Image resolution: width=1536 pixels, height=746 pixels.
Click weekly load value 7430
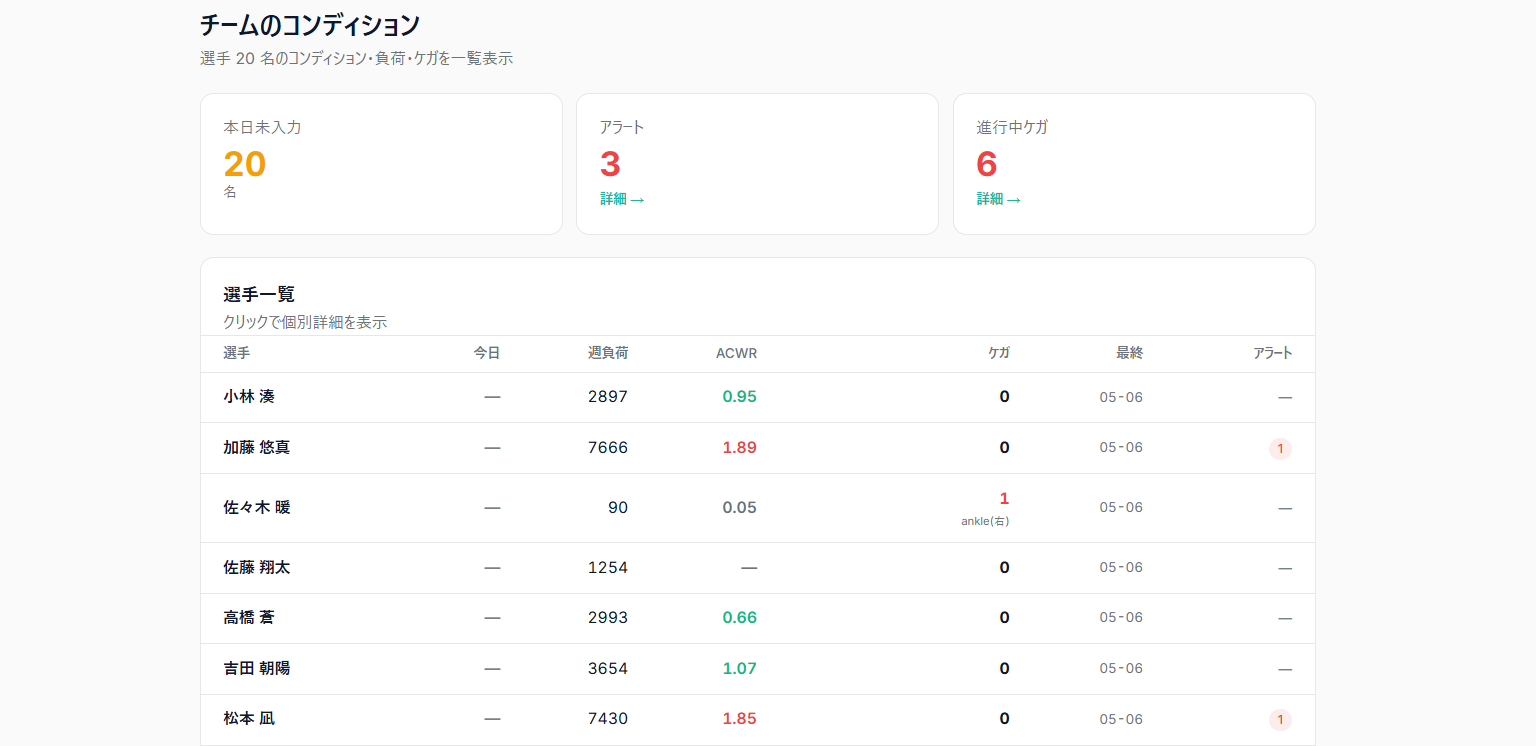pos(608,719)
